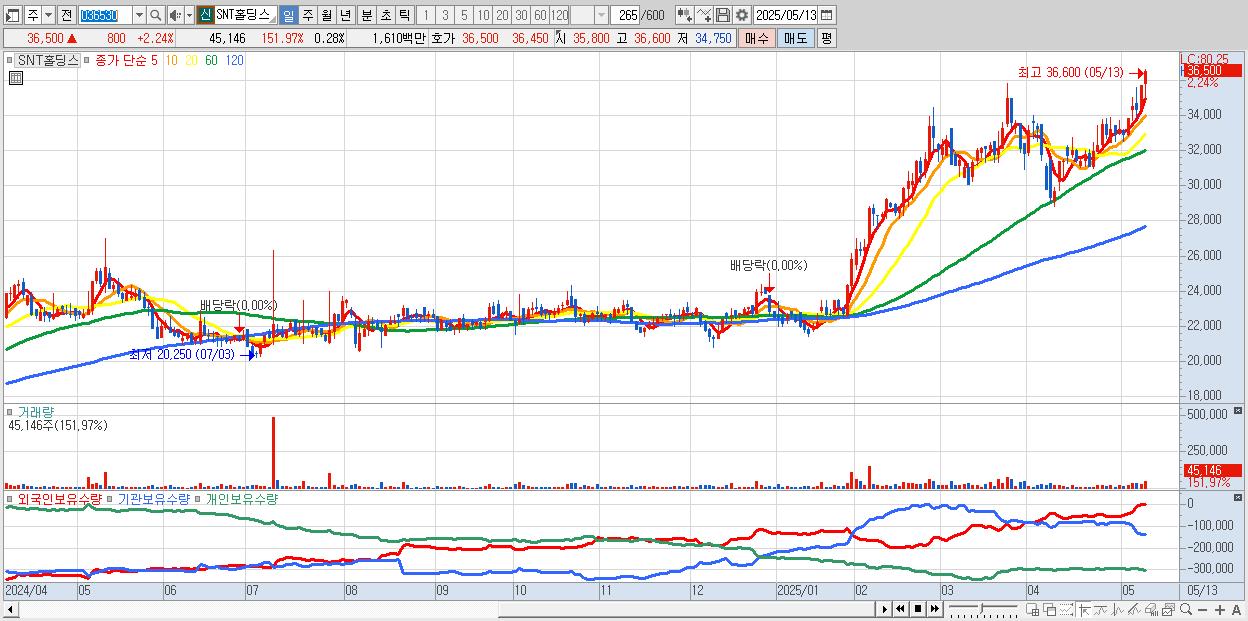Click the green 60 moving average legend
The width and height of the screenshot is (1248, 621).
pos(211,60)
